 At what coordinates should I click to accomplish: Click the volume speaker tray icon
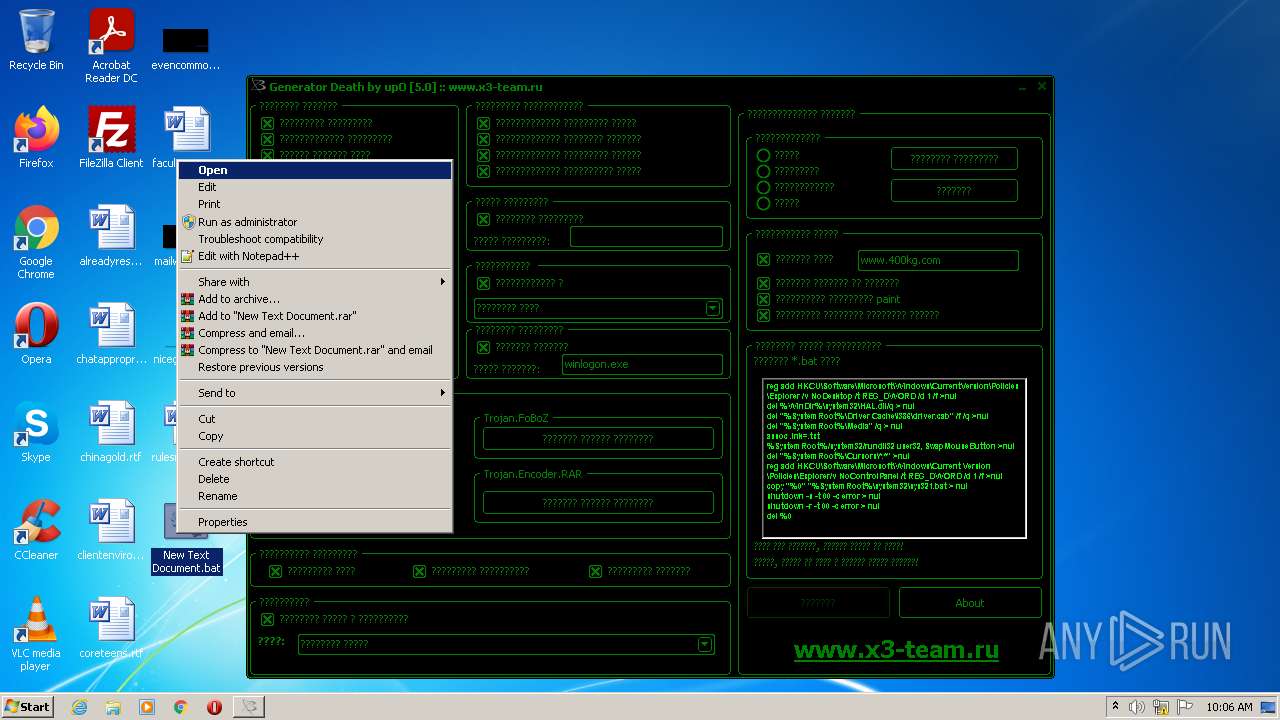coord(1137,707)
